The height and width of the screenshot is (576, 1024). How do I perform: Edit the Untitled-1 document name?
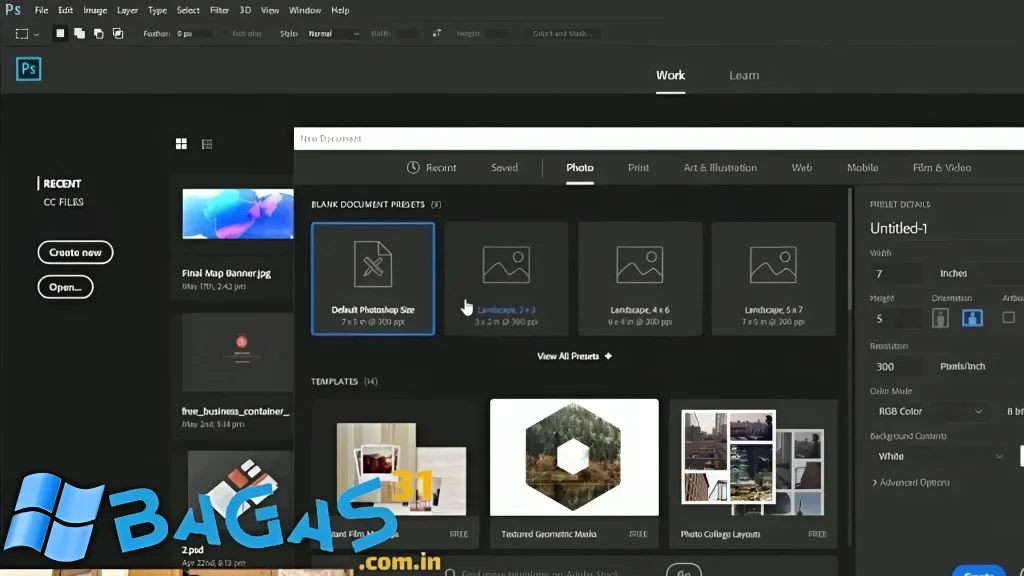[x=899, y=228]
